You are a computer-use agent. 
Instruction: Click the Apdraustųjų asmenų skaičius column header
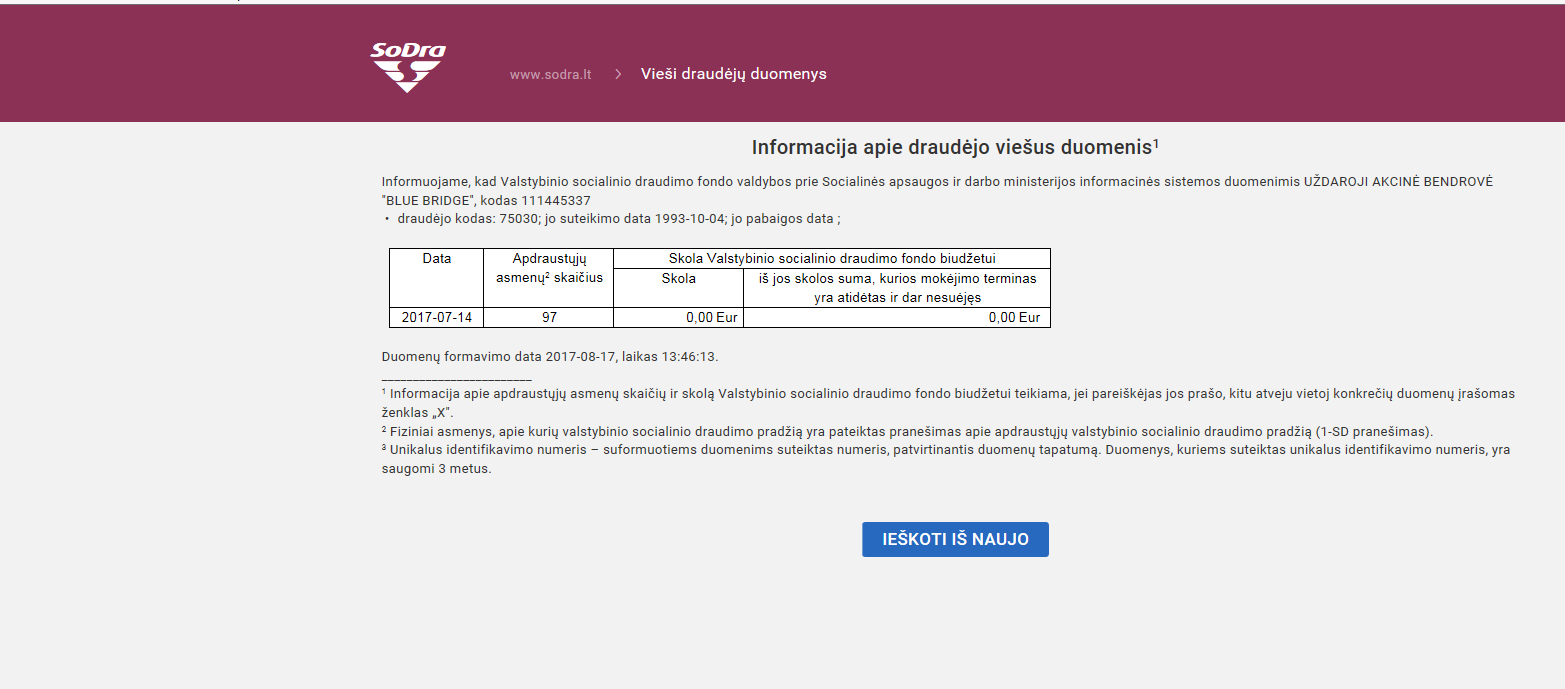549,268
